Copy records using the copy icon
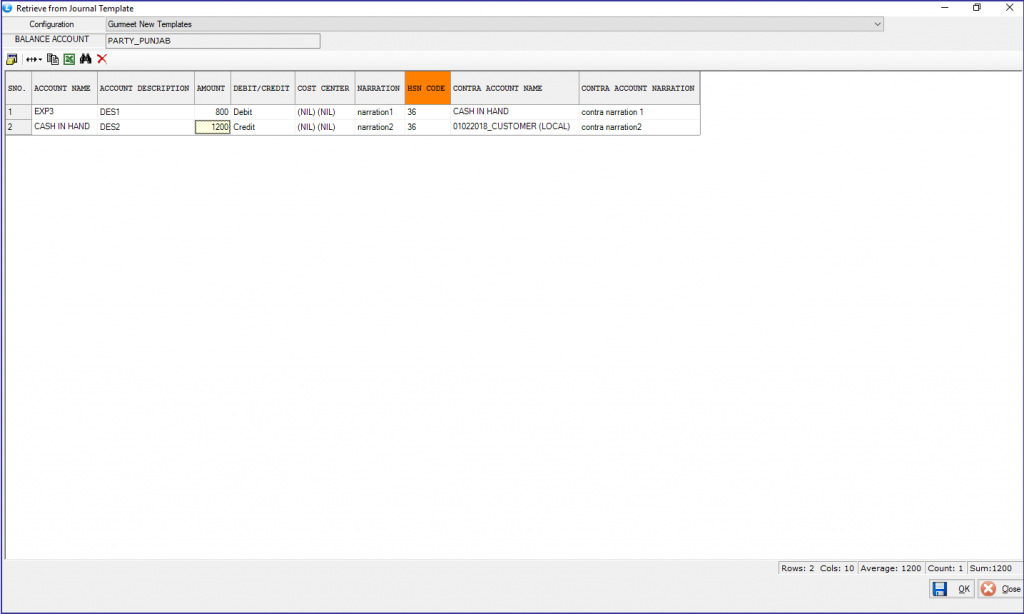Viewport: 1024px width, 614px height. pyautogui.click(x=52, y=59)
